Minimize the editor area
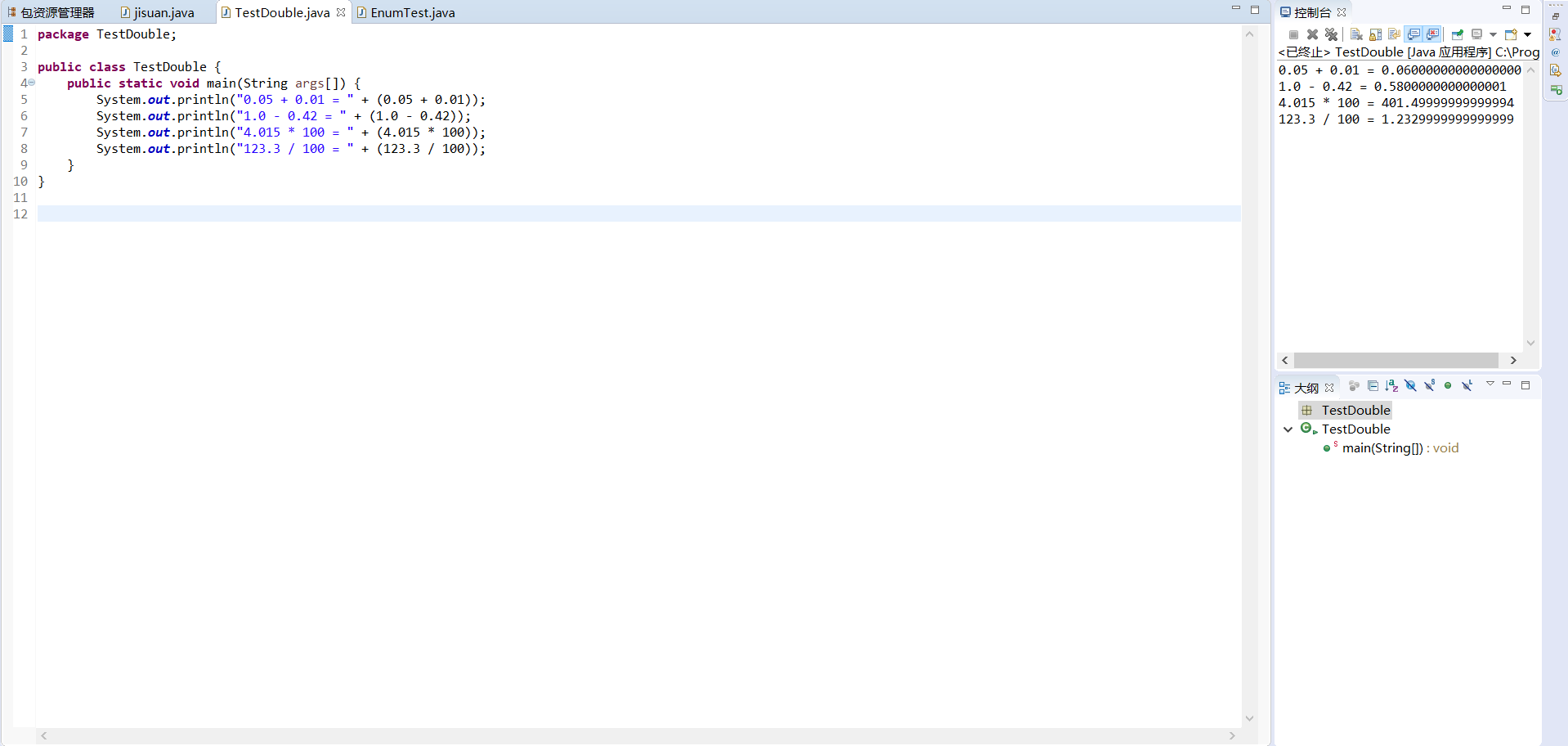The height and width of the screenshot is (746, 1568). point(1236,9)
